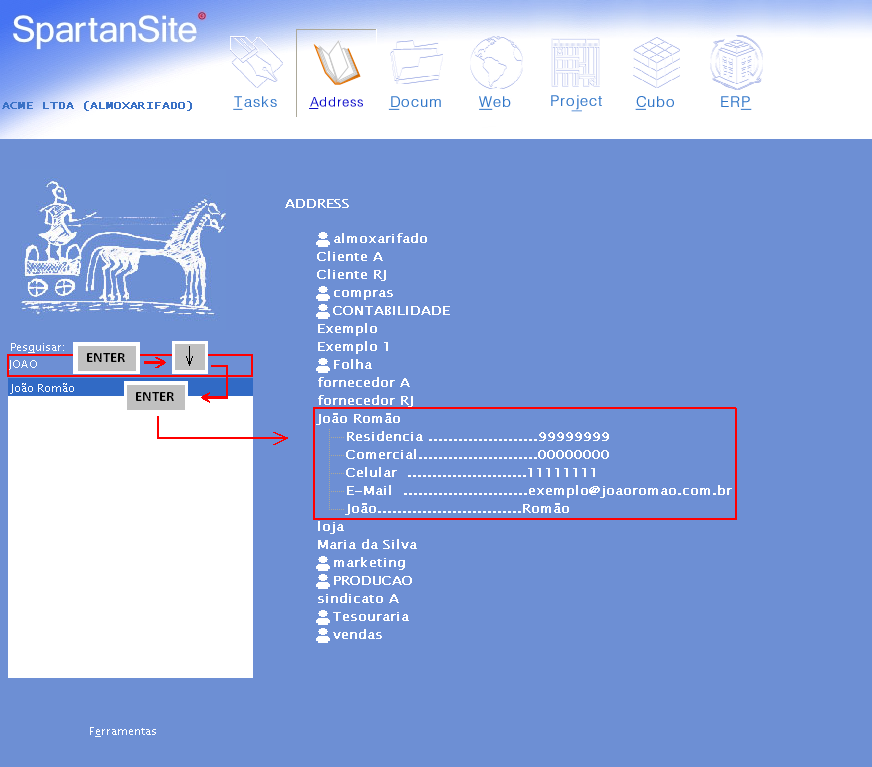Open the Ferramentas link

click(x=123, y=731)
